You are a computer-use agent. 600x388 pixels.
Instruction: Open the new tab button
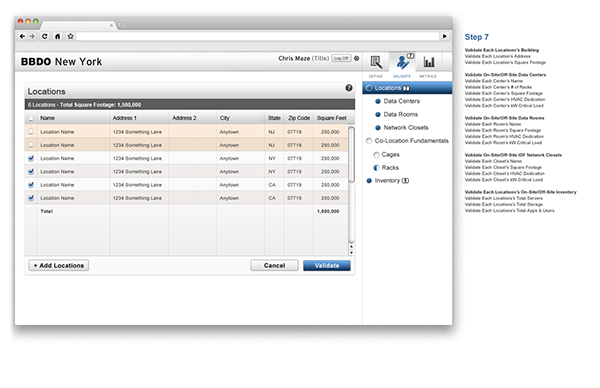[x=122, y=25]
